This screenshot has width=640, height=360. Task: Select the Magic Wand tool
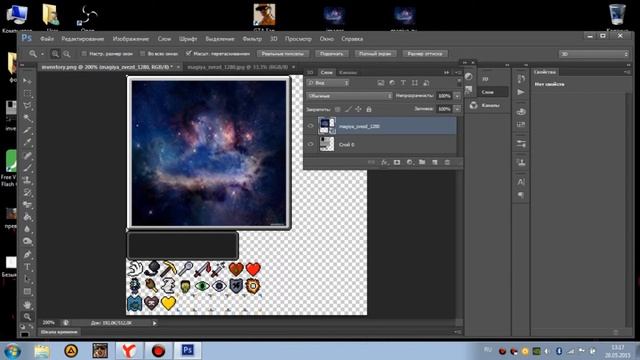click(27, 118)
